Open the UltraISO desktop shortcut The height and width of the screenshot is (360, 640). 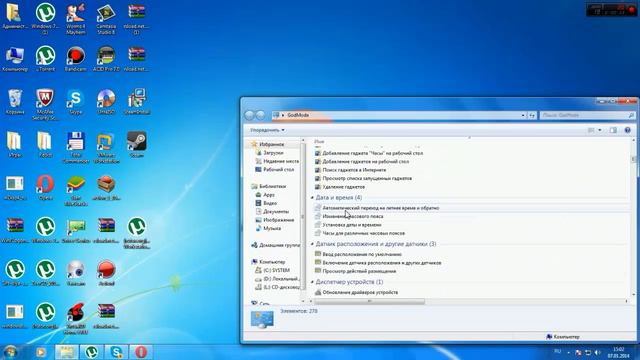(106, 102)
